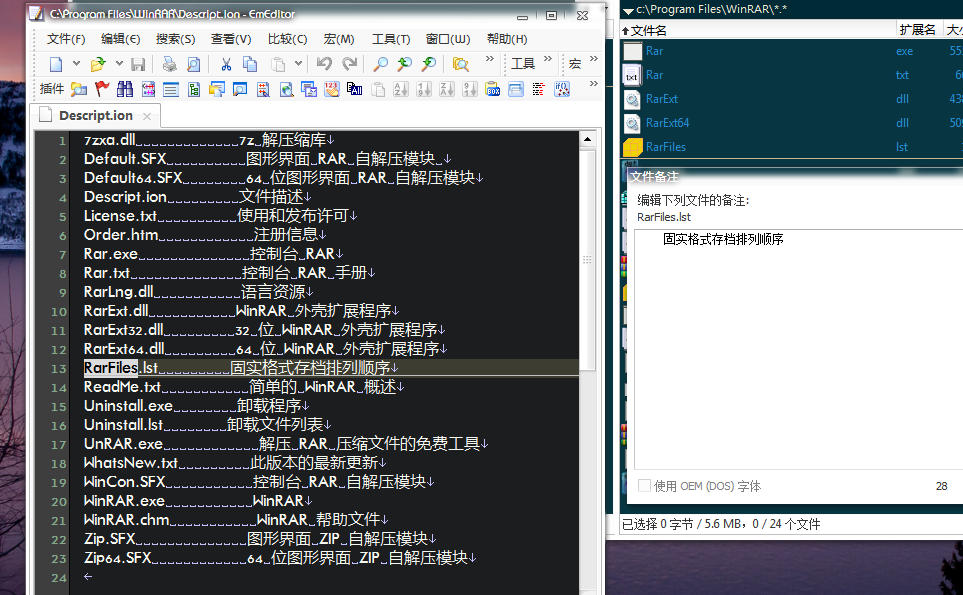Open the outline tree plugin icon
Viewport: 963px width, 595px height.
tap(194, 90)
